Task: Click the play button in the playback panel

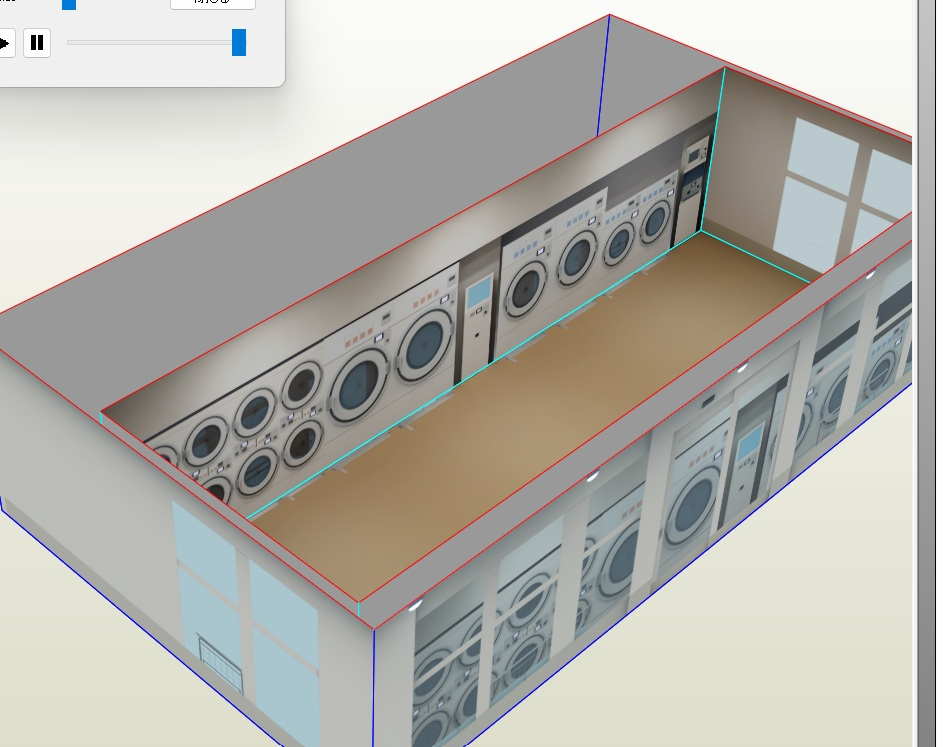Action: (x=5, y=43)
